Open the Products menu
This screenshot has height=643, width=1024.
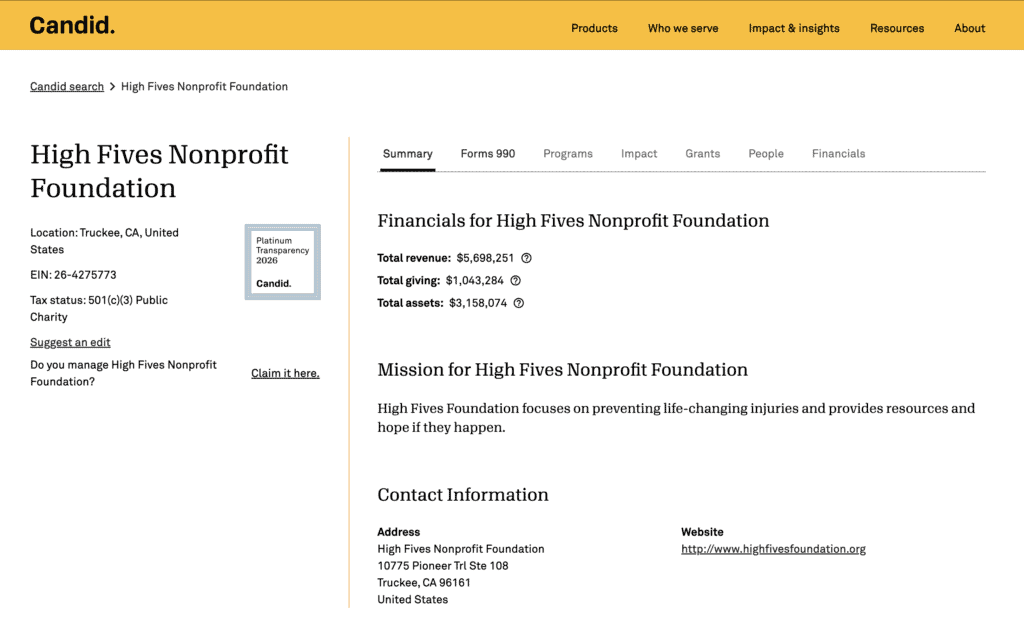tap(594, 28)
